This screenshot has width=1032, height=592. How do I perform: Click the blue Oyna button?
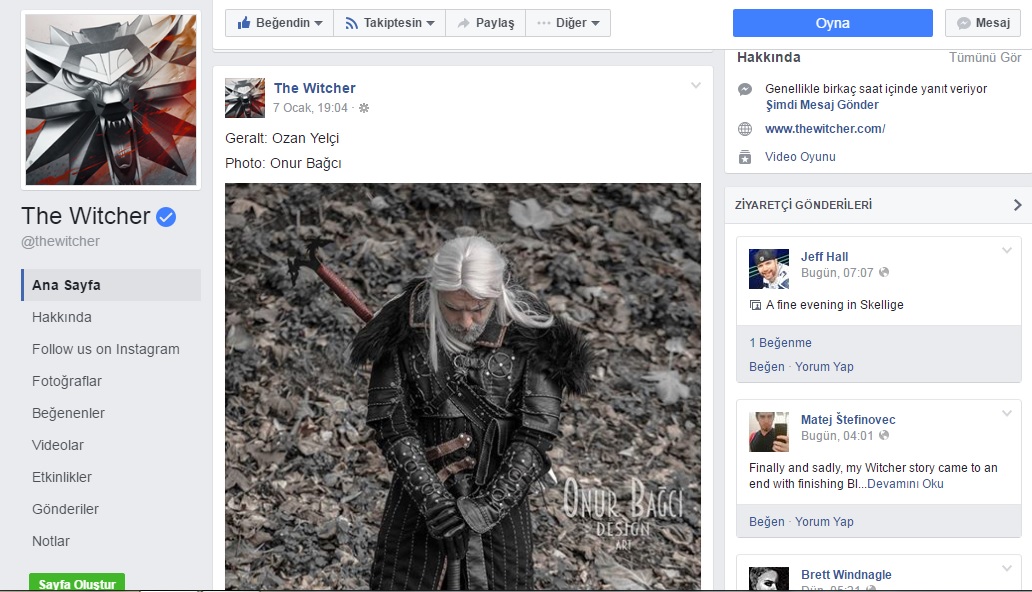click(x=833, y=23)
